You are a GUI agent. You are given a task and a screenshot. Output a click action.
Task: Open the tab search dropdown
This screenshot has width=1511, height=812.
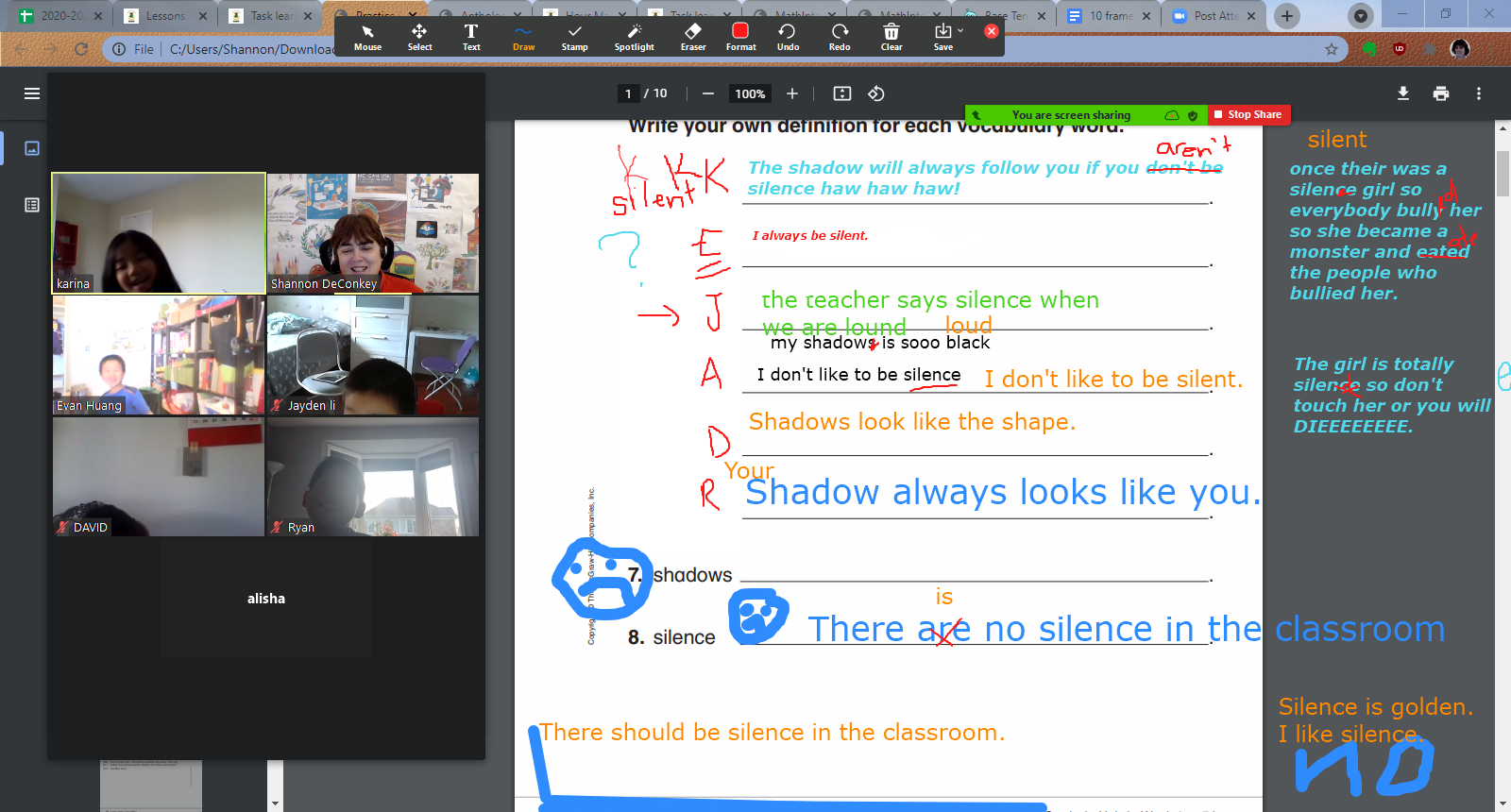click(1360, 16)
